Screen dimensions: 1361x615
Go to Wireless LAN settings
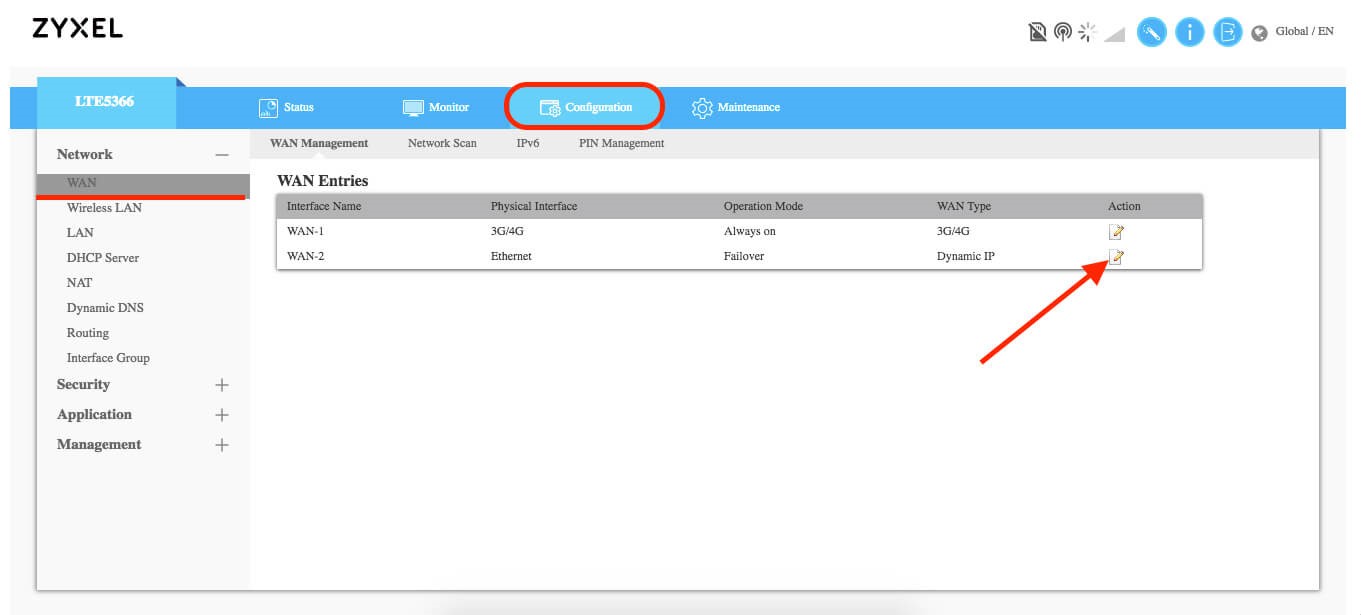(x=104, y=208)
